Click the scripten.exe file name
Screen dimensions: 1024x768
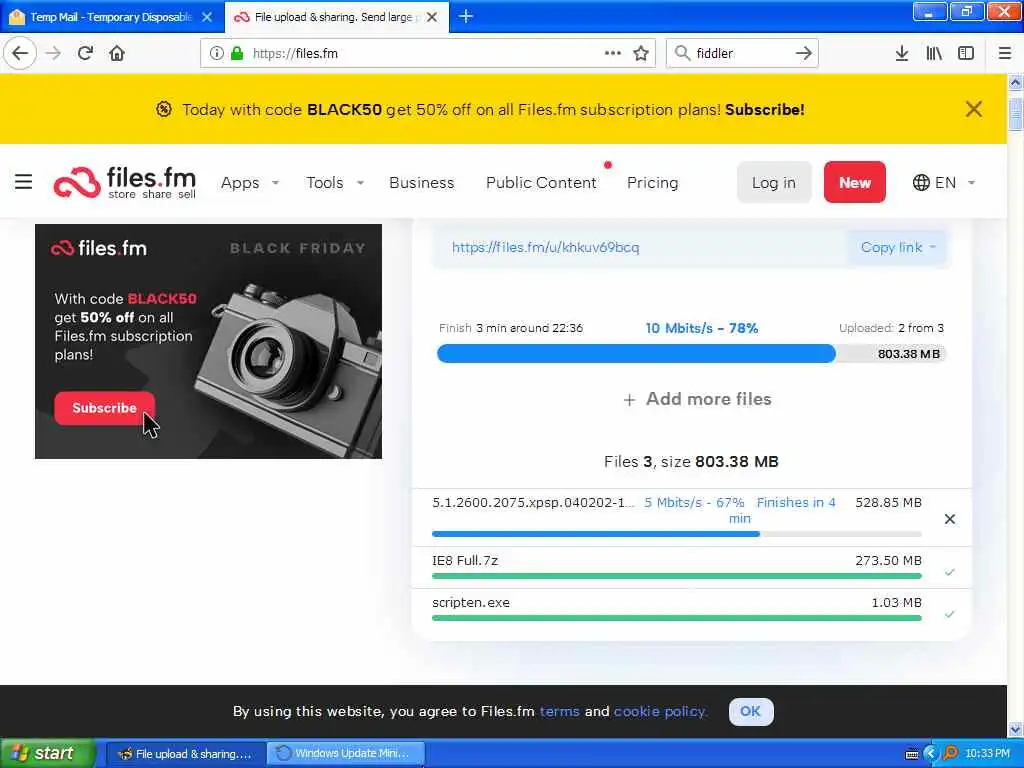click(x=471, y=603)
